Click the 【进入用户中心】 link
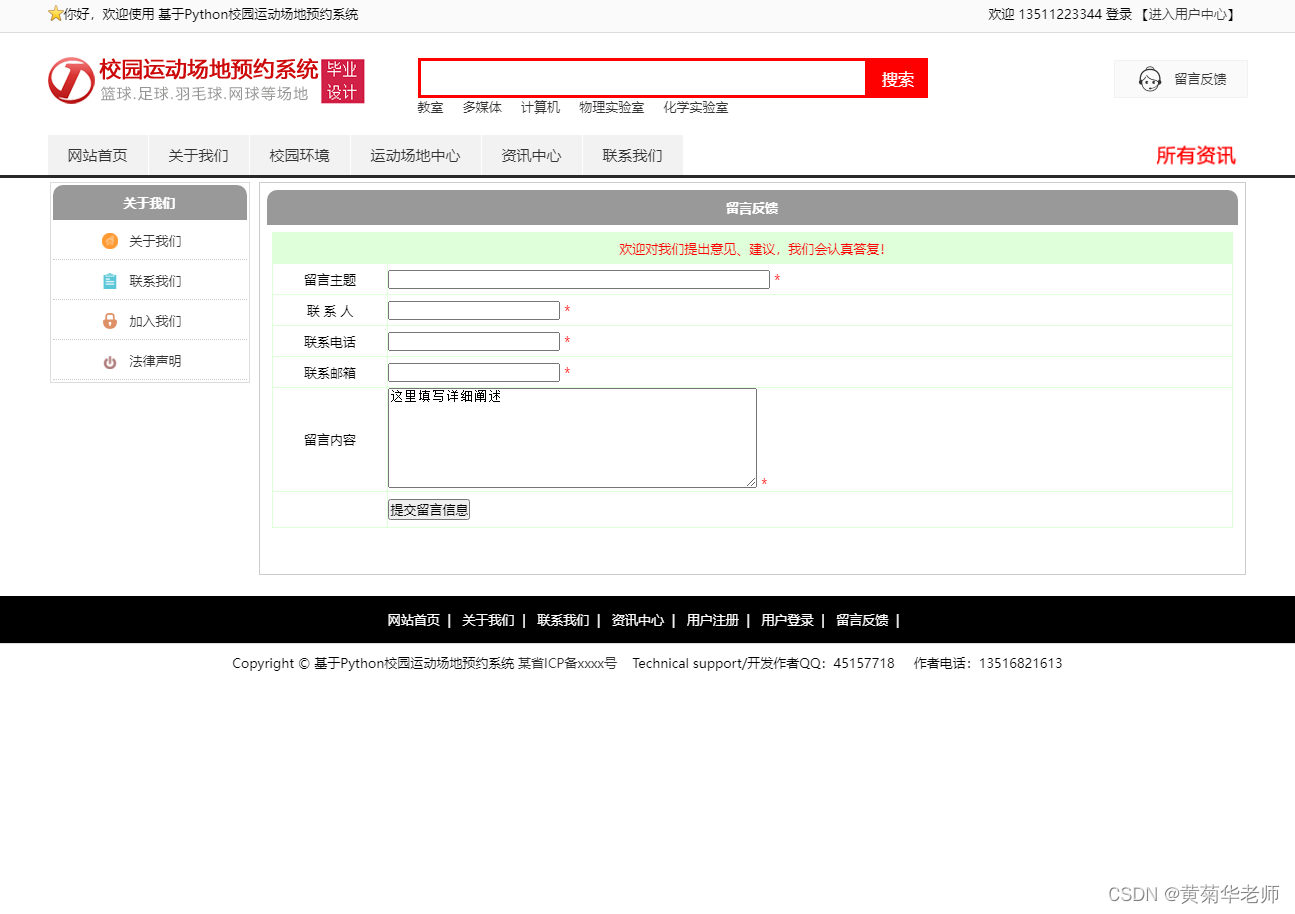Image resolution: width=1295 pixels, height=914 pixels. click(1188, 14)
